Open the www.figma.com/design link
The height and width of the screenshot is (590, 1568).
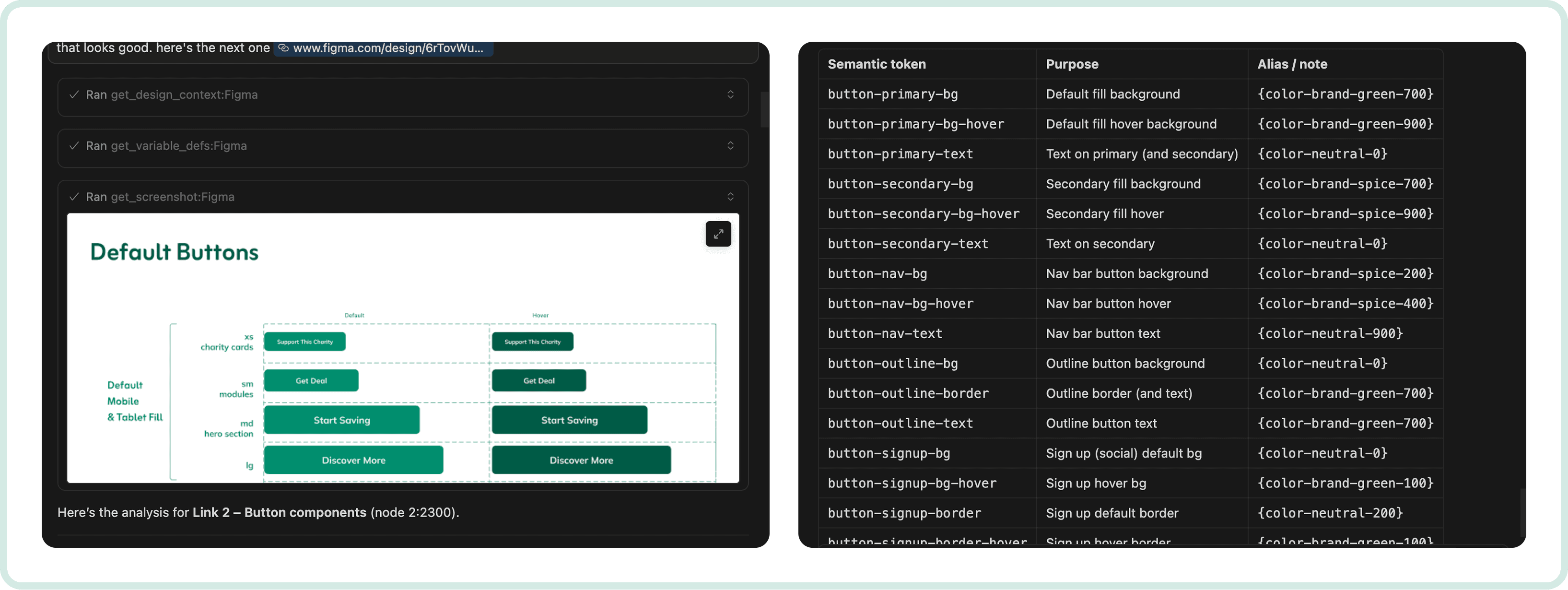388,48
